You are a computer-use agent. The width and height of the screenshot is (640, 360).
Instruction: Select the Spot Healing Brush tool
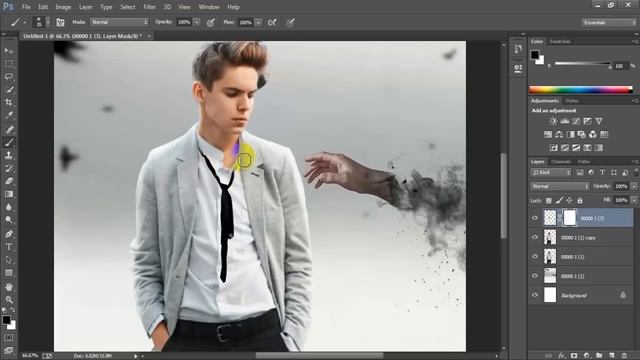[x=9, y=129]
